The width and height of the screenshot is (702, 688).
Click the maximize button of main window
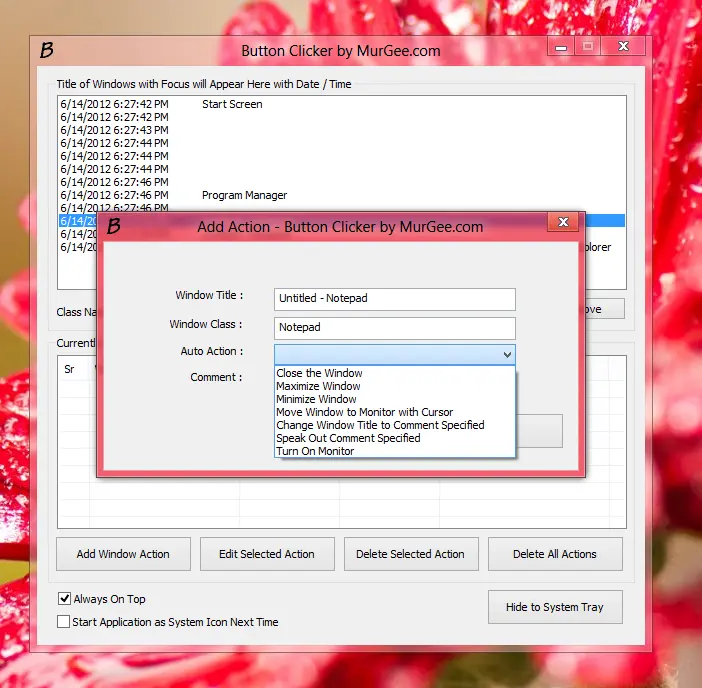click(588, 47)
